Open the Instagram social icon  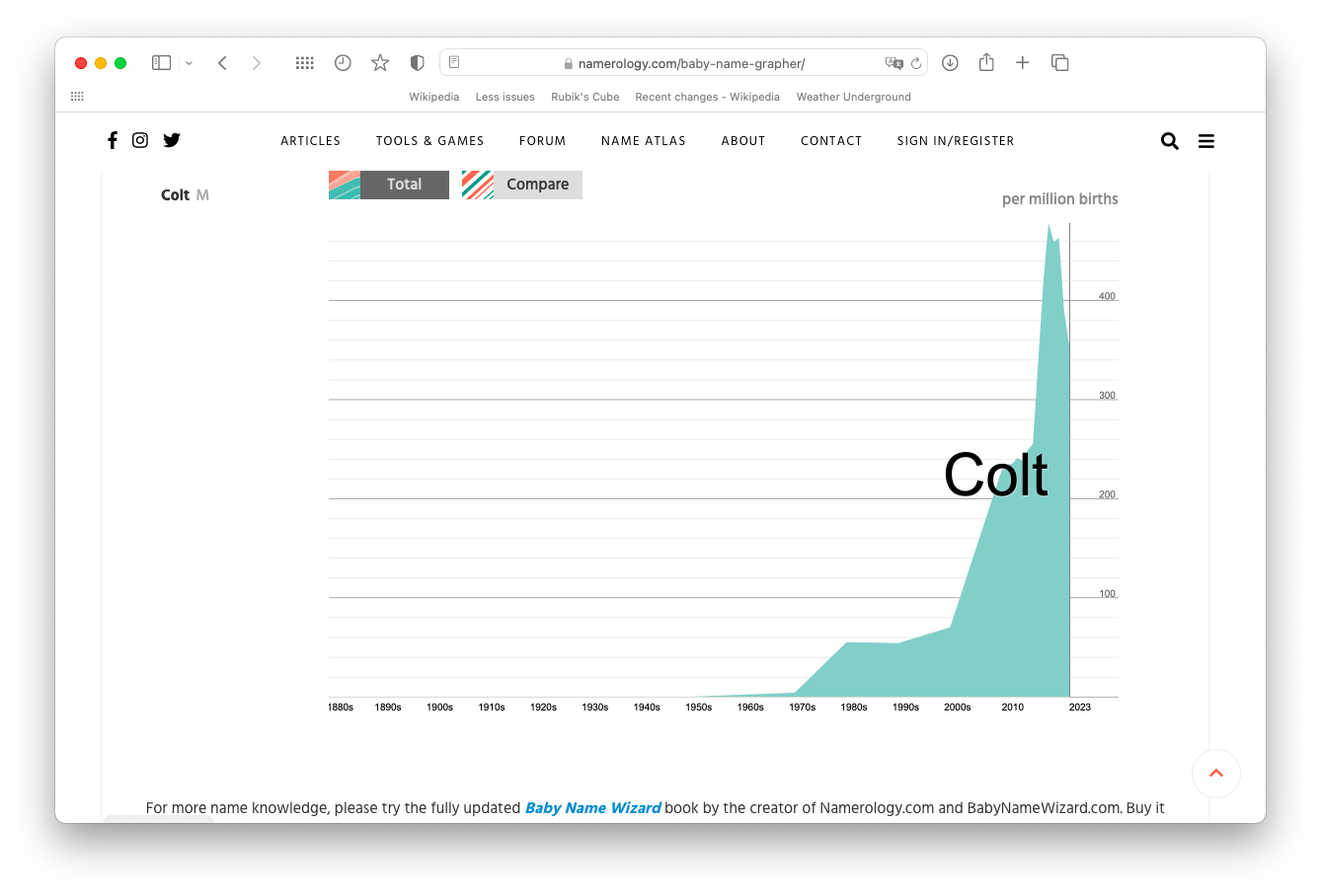pyautogui.click(x=140, y=140)
